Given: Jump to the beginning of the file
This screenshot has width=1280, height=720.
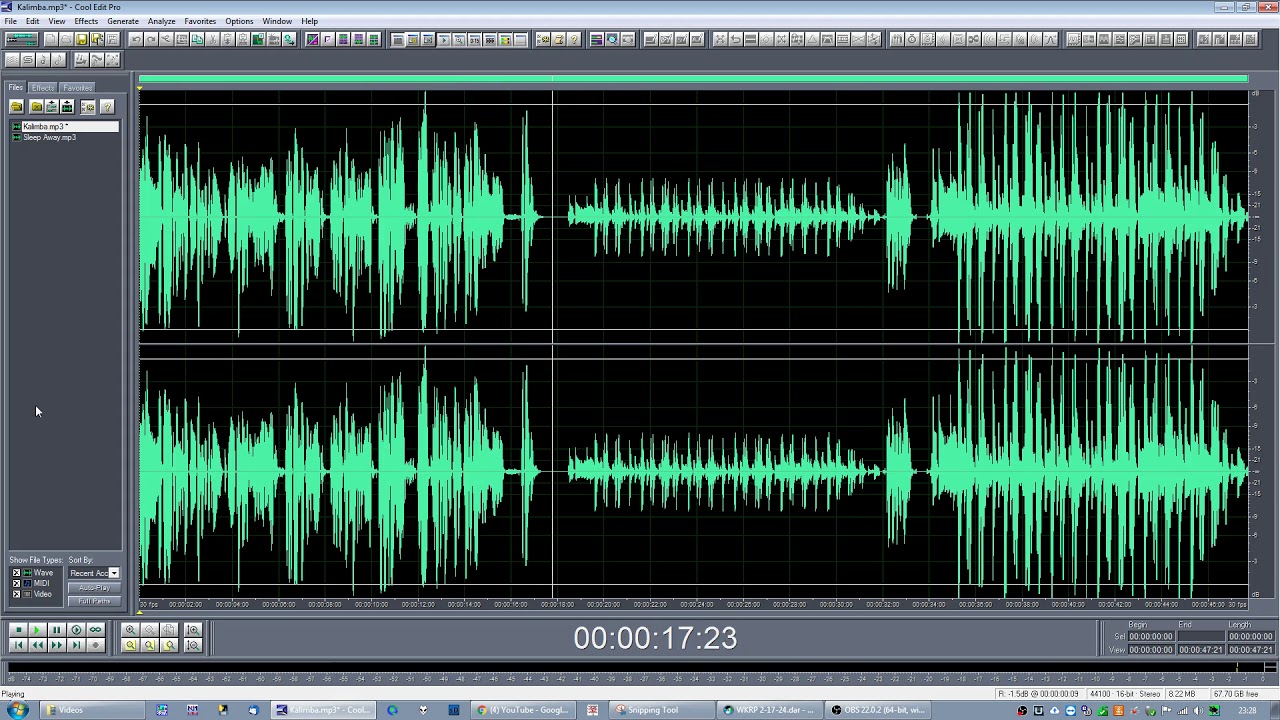Looking at the screenshot, I should click(x=19, y=645).
